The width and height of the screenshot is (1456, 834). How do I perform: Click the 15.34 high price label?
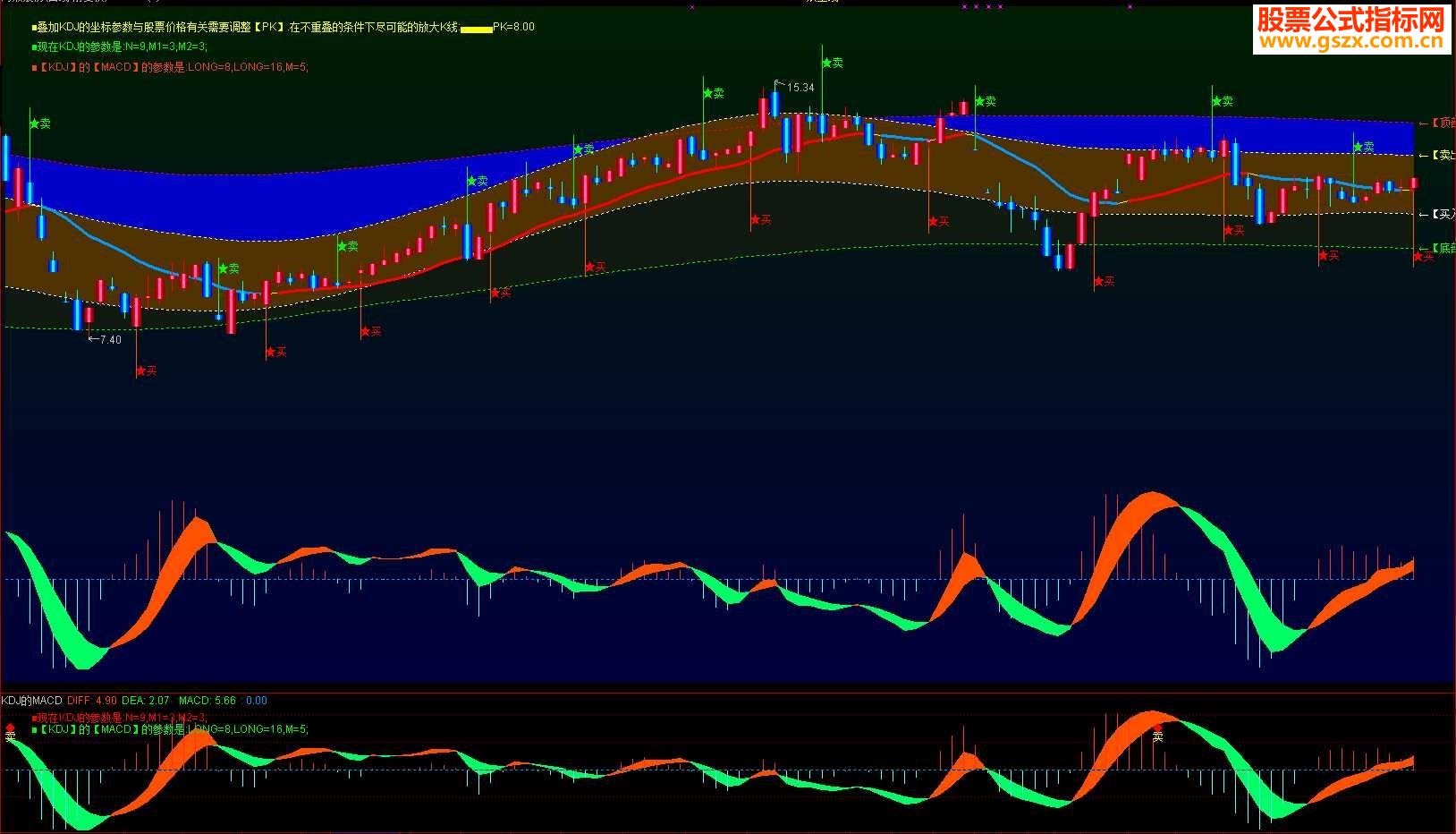click(800, 88)
